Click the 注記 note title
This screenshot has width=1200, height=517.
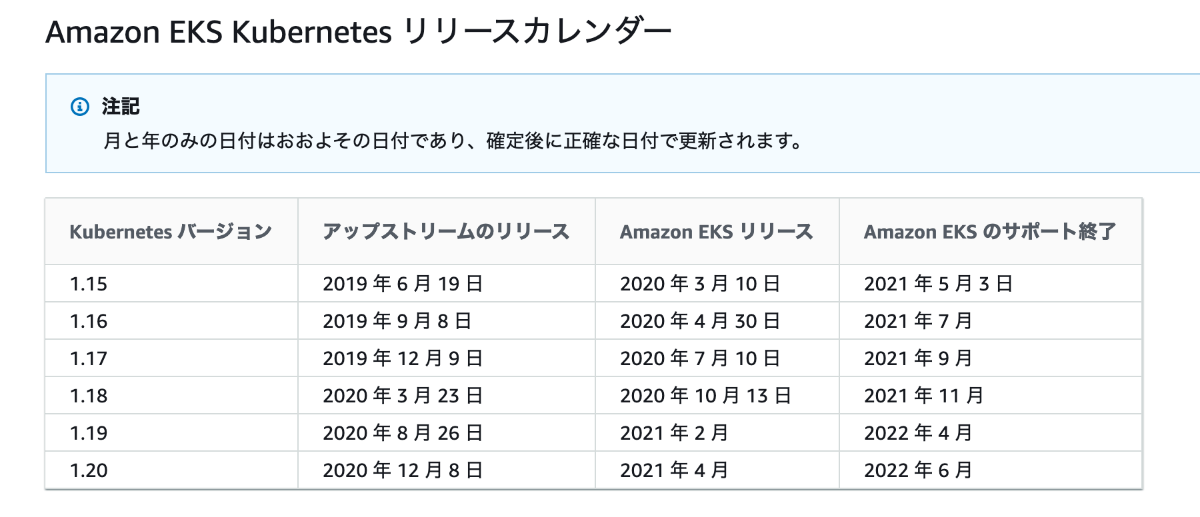pyautogui.click(x=120, y=106)
